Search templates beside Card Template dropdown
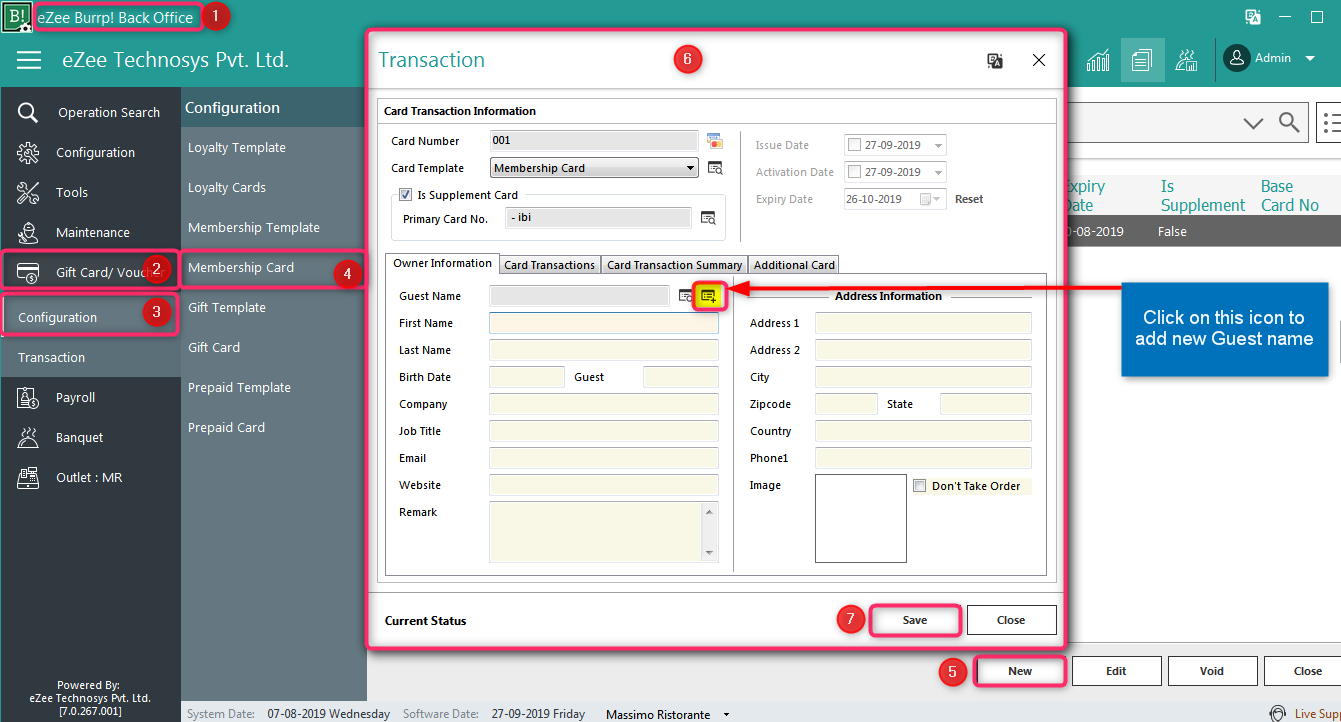The image size is (1341, 722). click(x=714, y=168)
